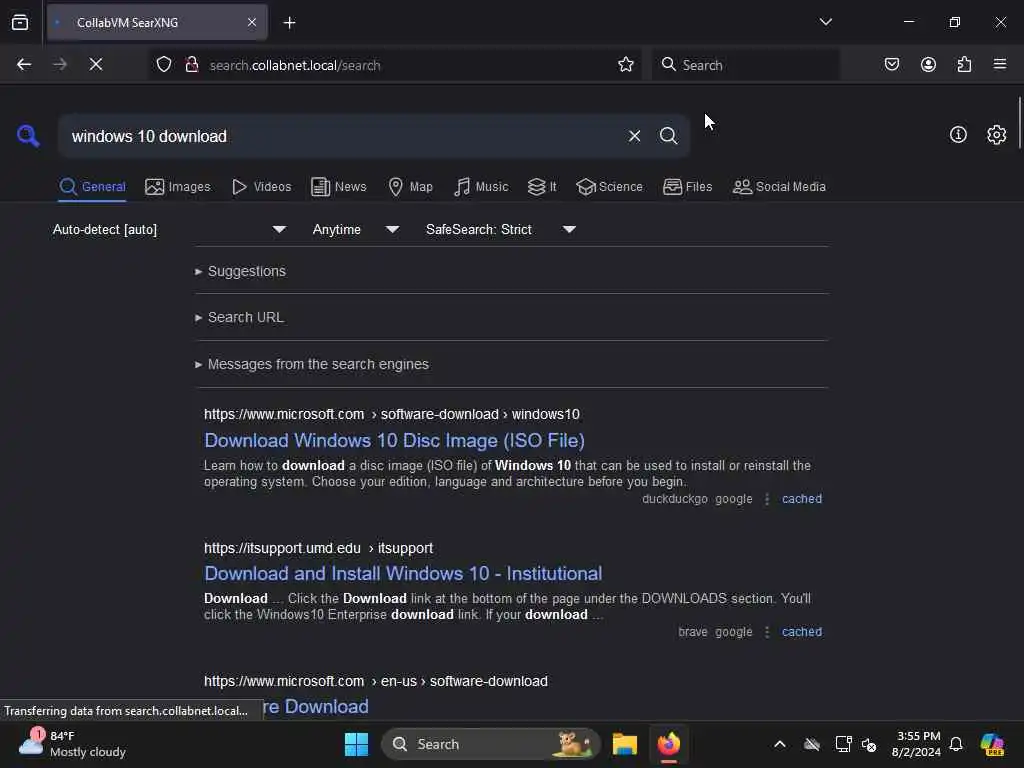Open the SafeSearch: Strict dropdown
Viewport: 1024px width, 768px height.
click(x=500, y=229)
